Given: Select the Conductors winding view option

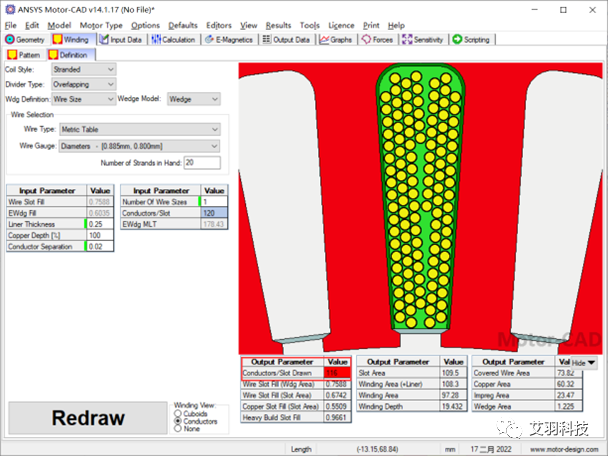Looking at the screenshot, I should [178, 421].
